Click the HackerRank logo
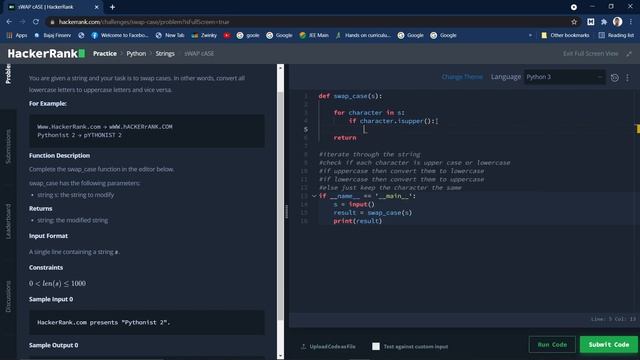The height and width of the screenshot is (360, 640). (46, 53)
